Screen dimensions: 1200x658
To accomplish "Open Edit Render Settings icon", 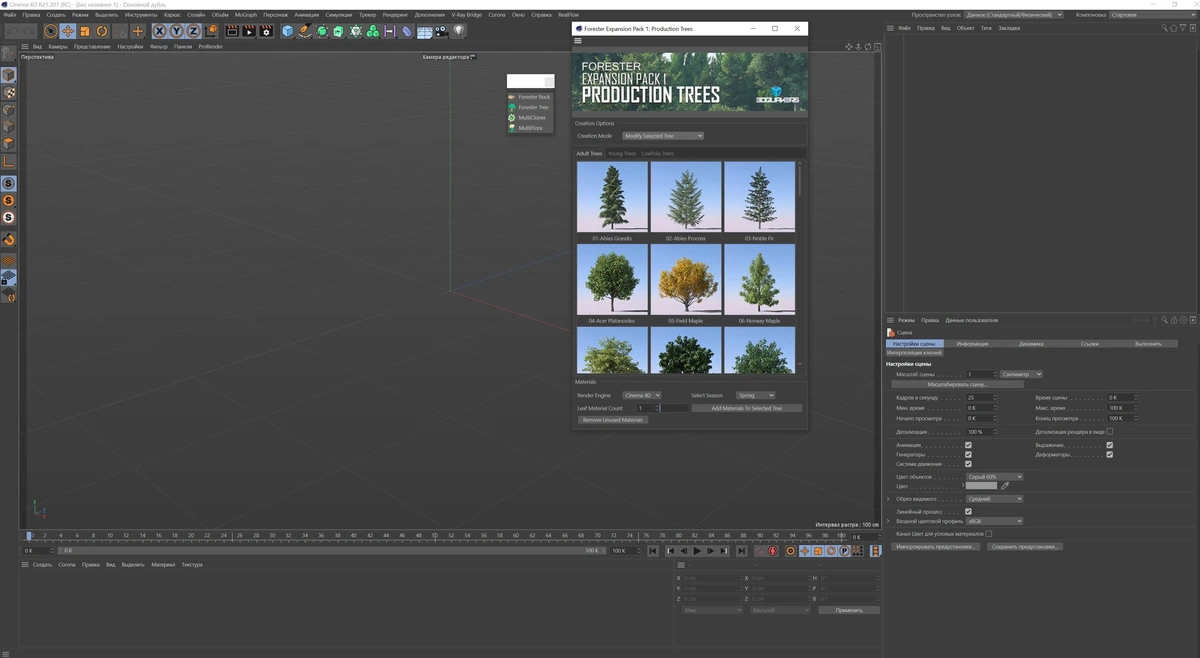I will click(x=266, y=31).
